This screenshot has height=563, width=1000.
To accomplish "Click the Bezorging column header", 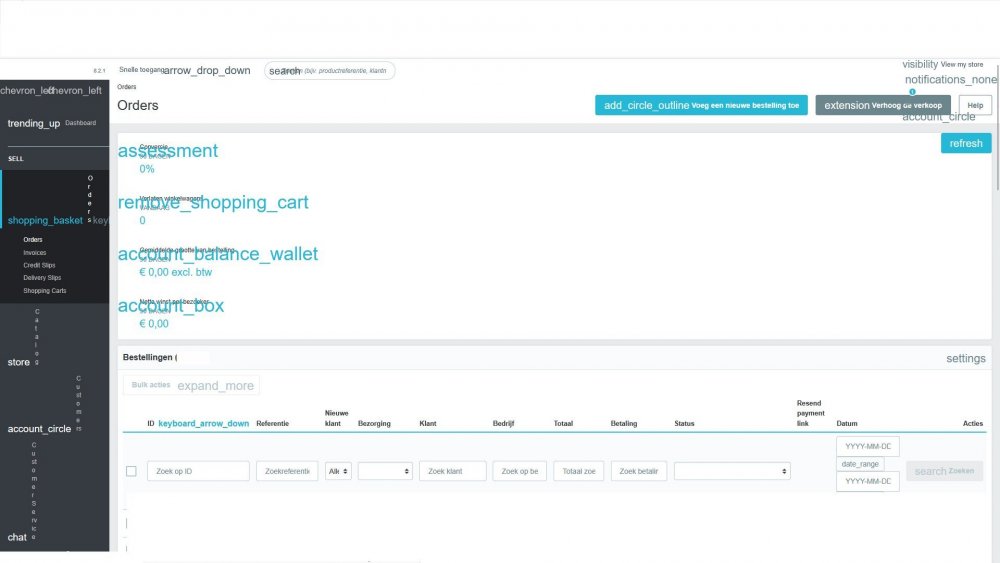I will [374, 423].
